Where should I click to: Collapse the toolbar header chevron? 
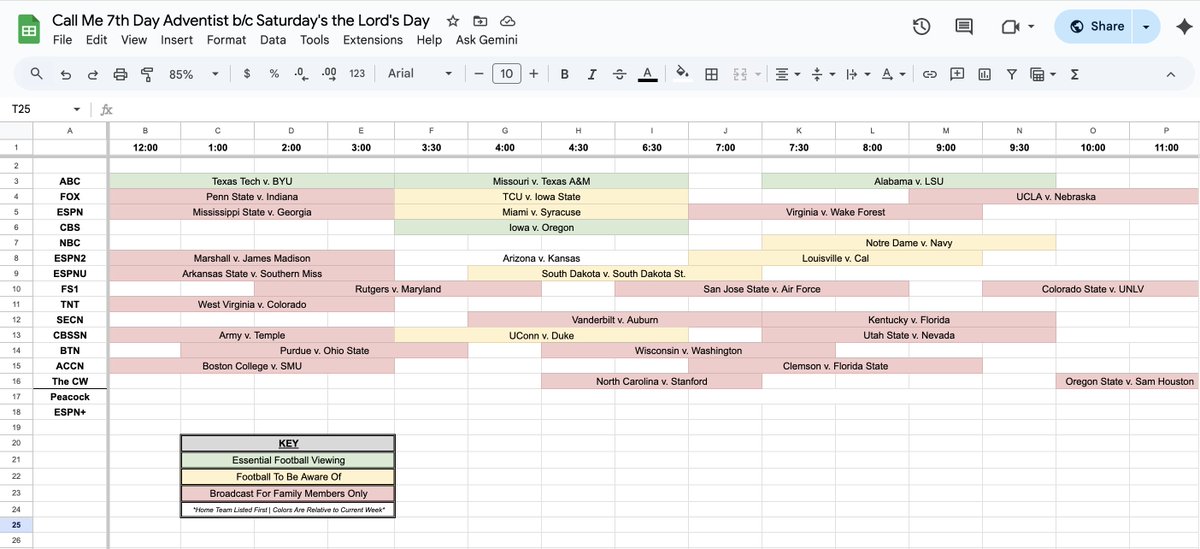click(1171, 74)
